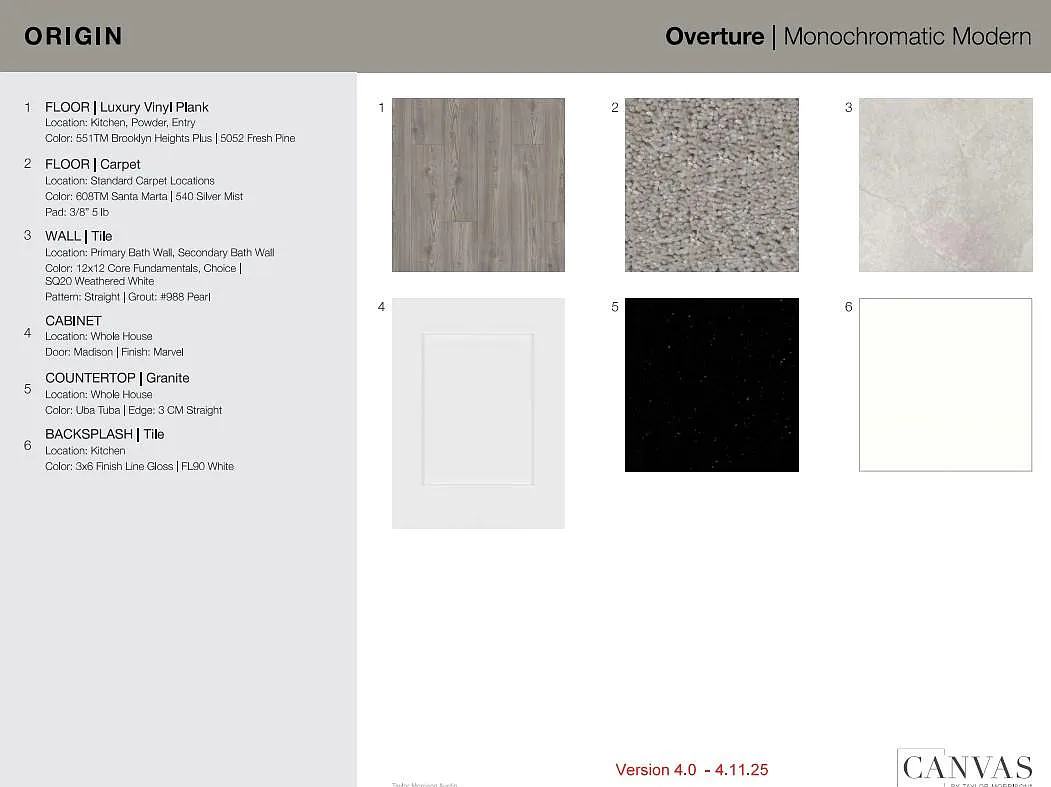This screenshot has height=787, width=1051.
Task: Click the black Uba Tuba granite swatch
Action: point(711,385)
